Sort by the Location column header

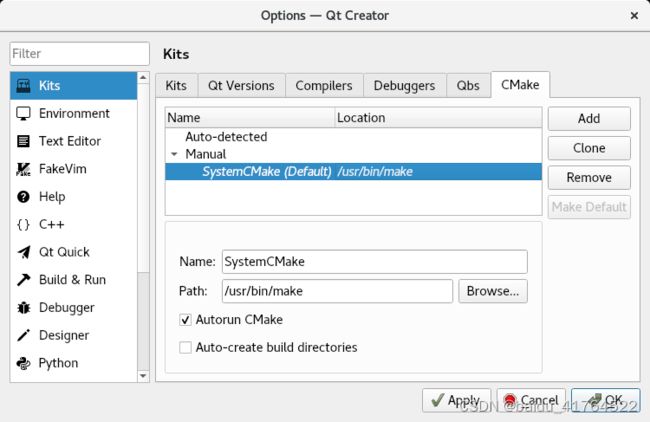(x=438, y=118)
